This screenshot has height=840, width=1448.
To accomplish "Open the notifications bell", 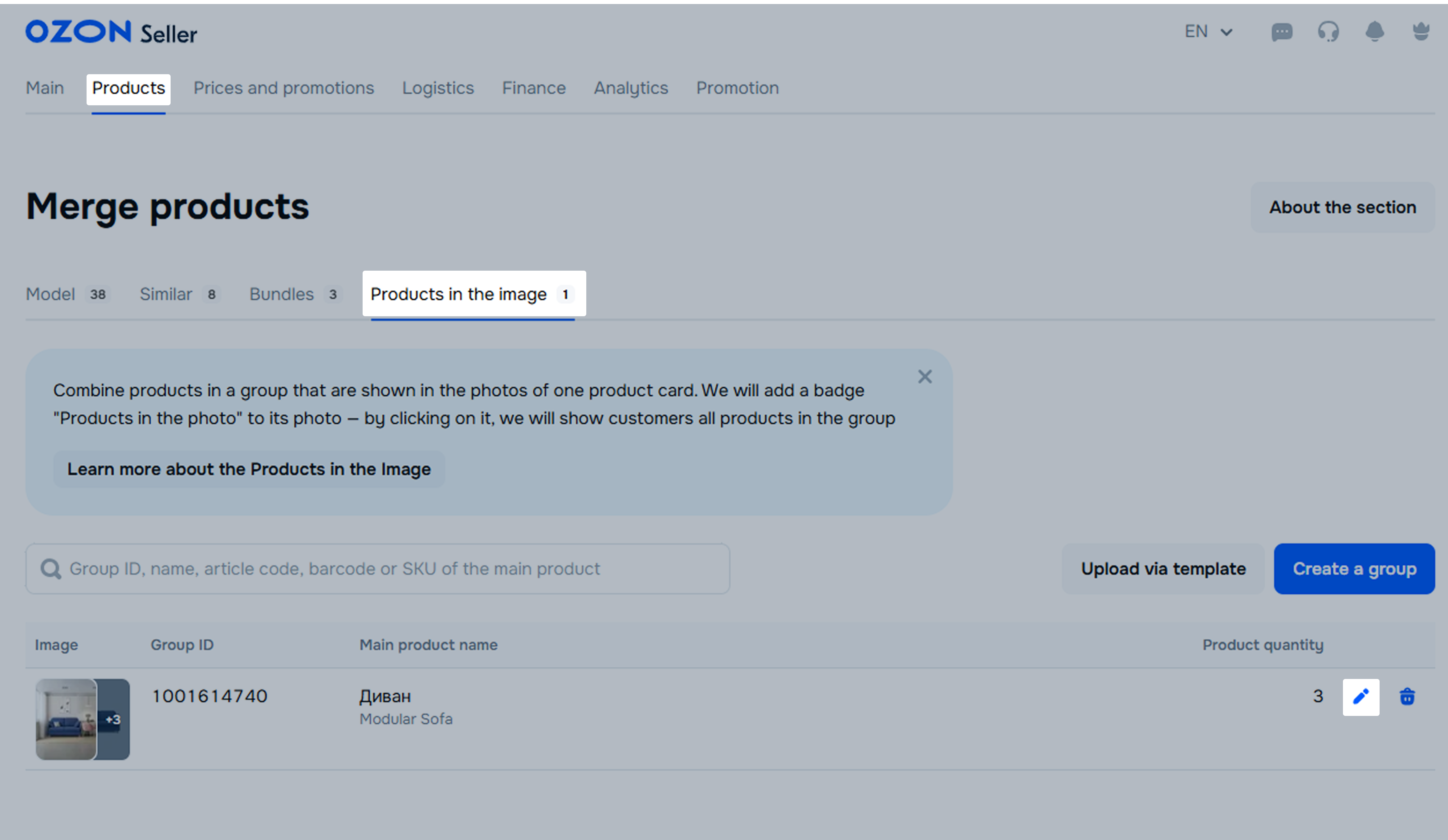I will 1374,32.
